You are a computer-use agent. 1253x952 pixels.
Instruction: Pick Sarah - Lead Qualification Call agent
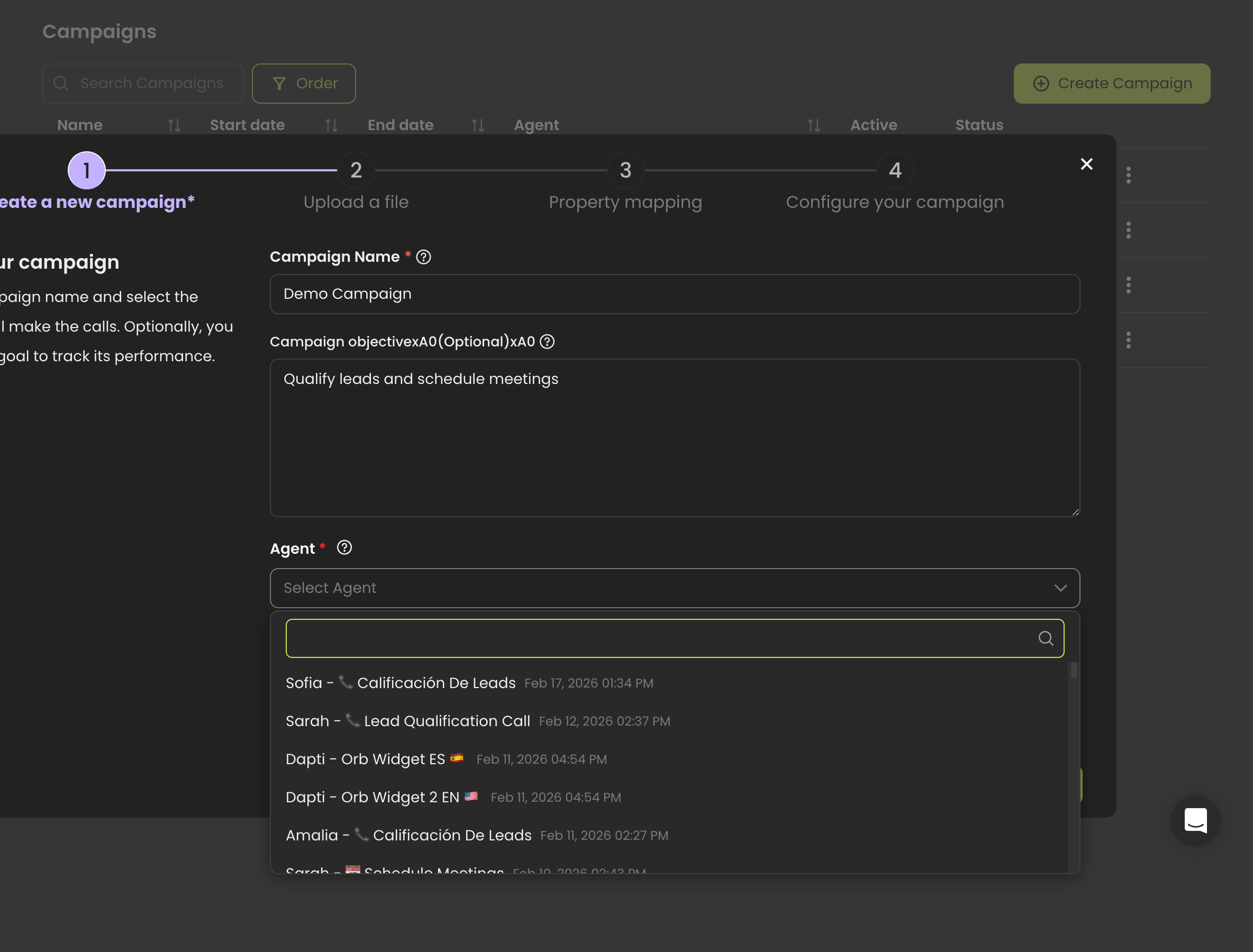(x=408, y=721)
